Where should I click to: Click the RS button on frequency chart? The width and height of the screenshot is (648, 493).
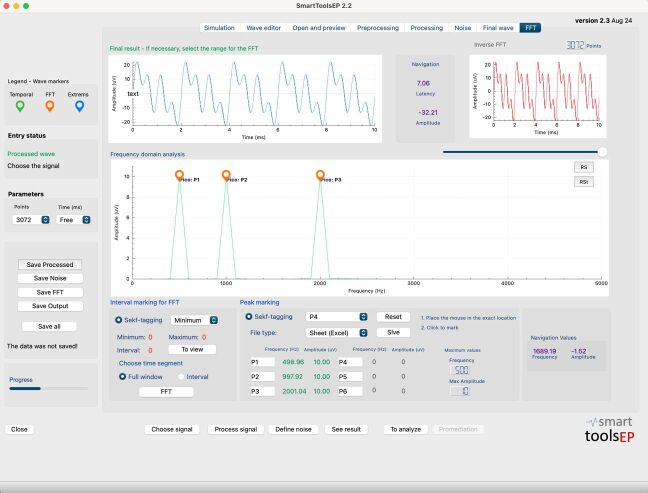(584, 167)
